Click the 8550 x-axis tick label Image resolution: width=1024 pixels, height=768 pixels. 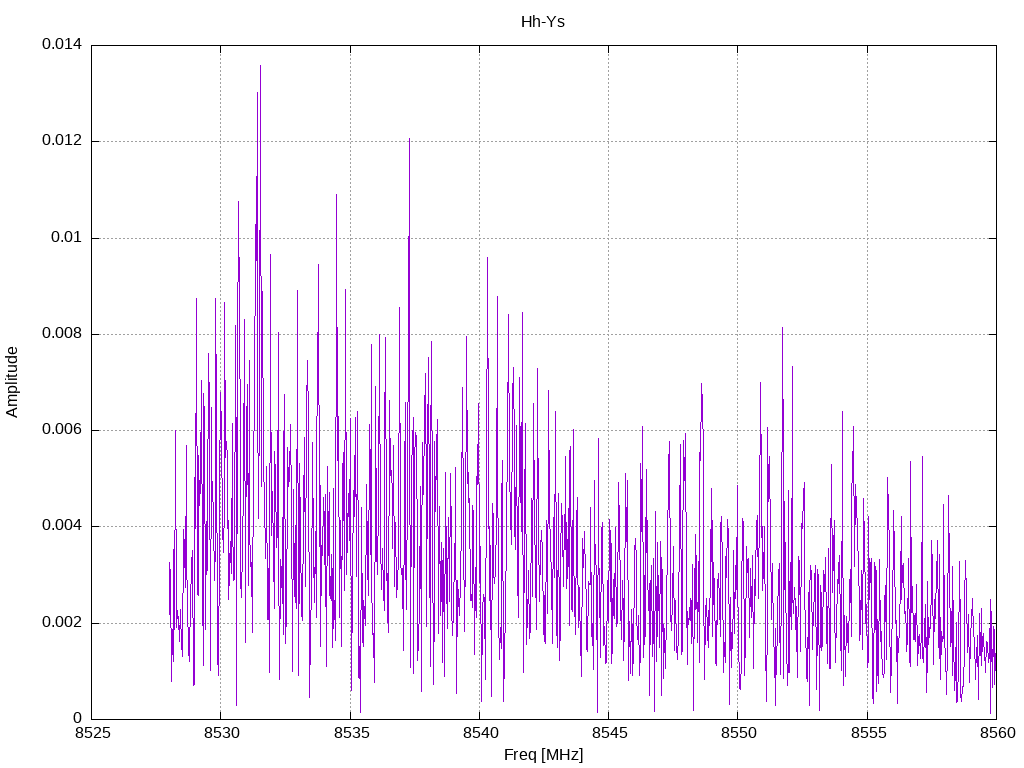(739, 733)
